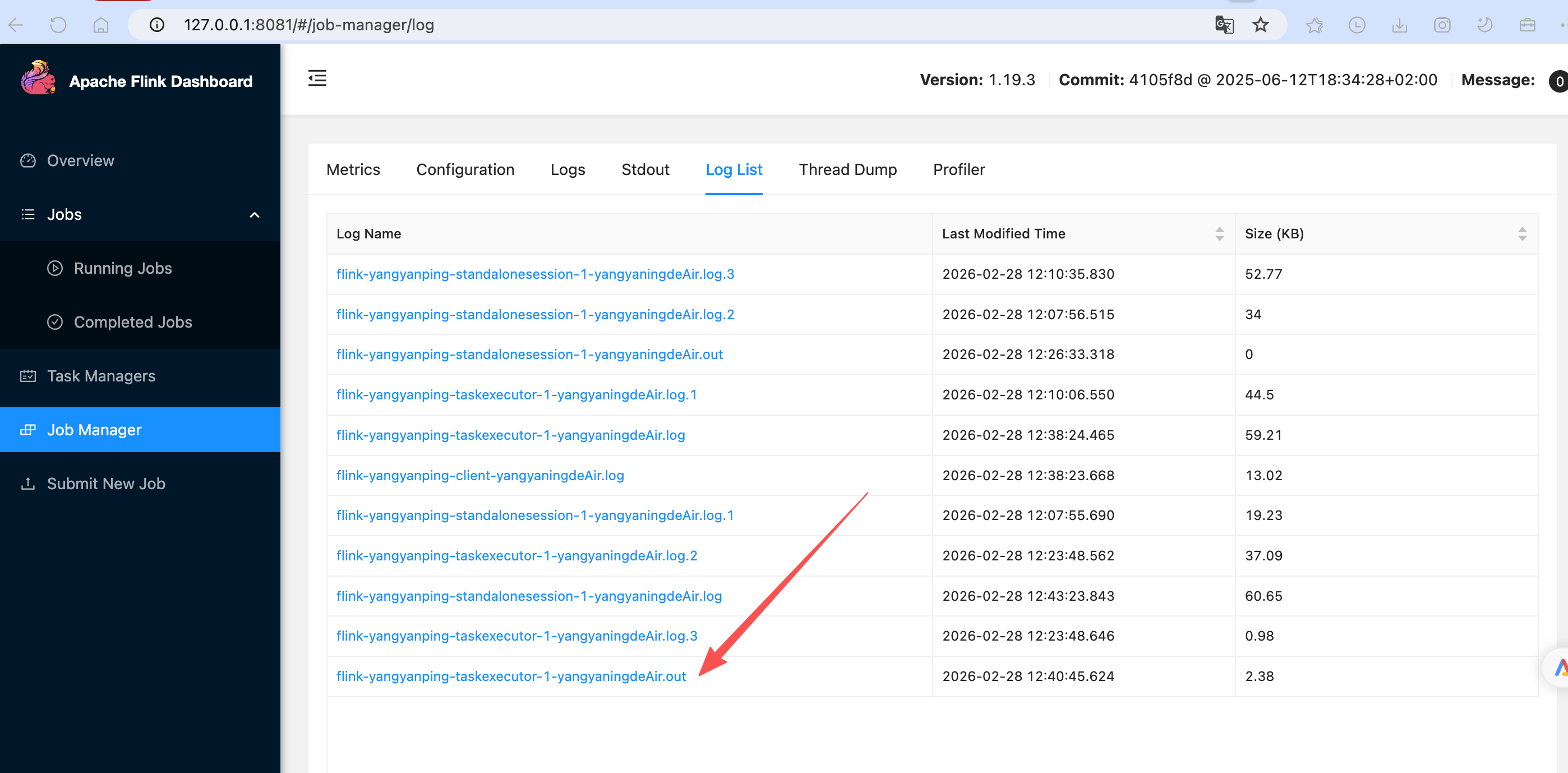The width and height of the screenshot is (1568, 773).
Task: Collapse the sidebar with the menu fold icon
Action: pyautogui.click(x=317, y=79)
